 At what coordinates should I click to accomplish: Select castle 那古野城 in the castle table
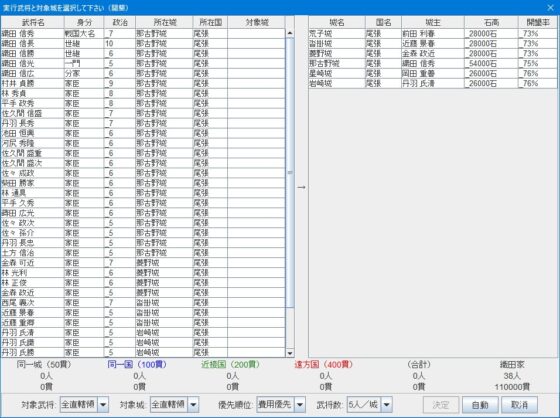(x=433, y=64)
